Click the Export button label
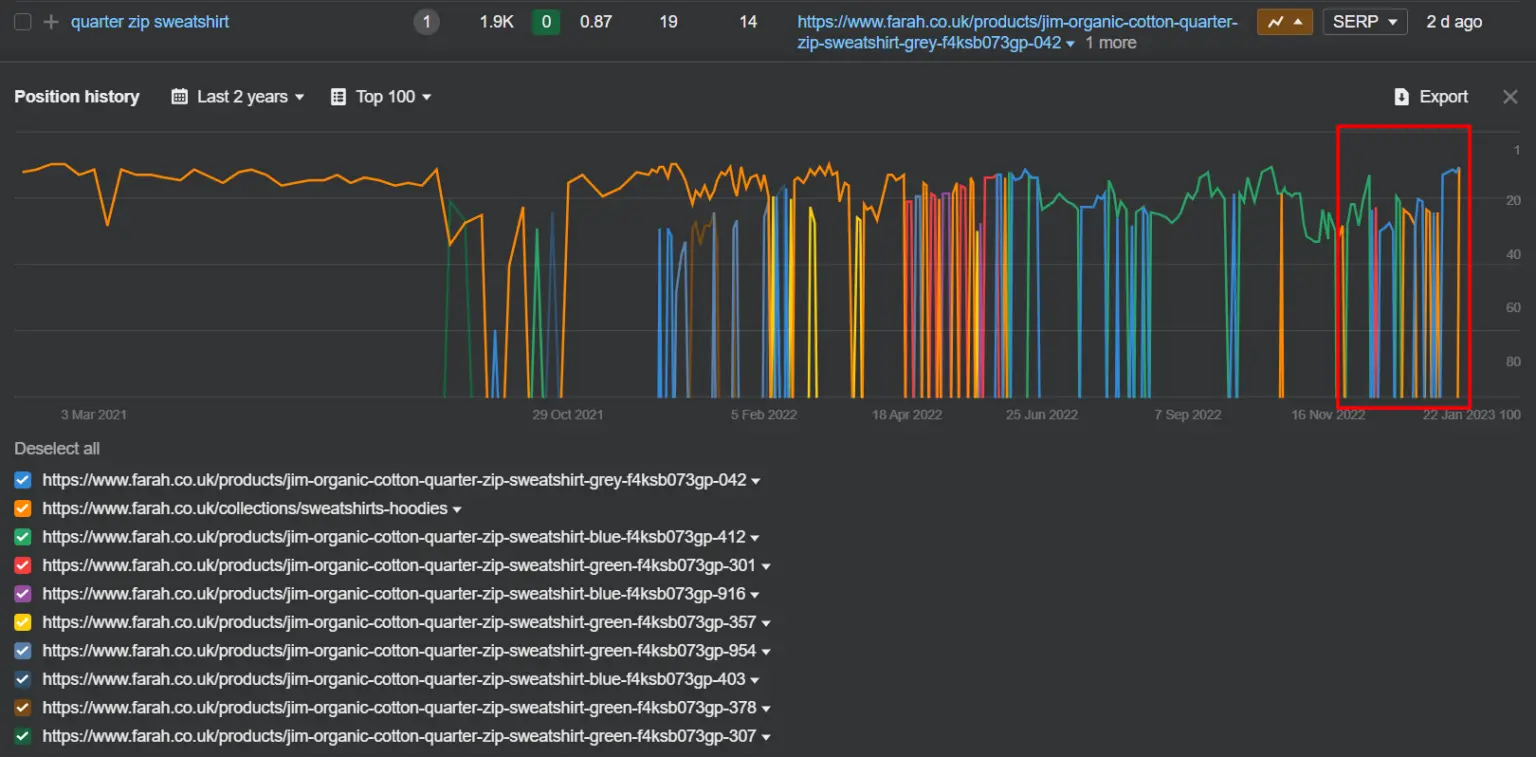Viewport: 1536px width, 757px height. [1444, 97]
